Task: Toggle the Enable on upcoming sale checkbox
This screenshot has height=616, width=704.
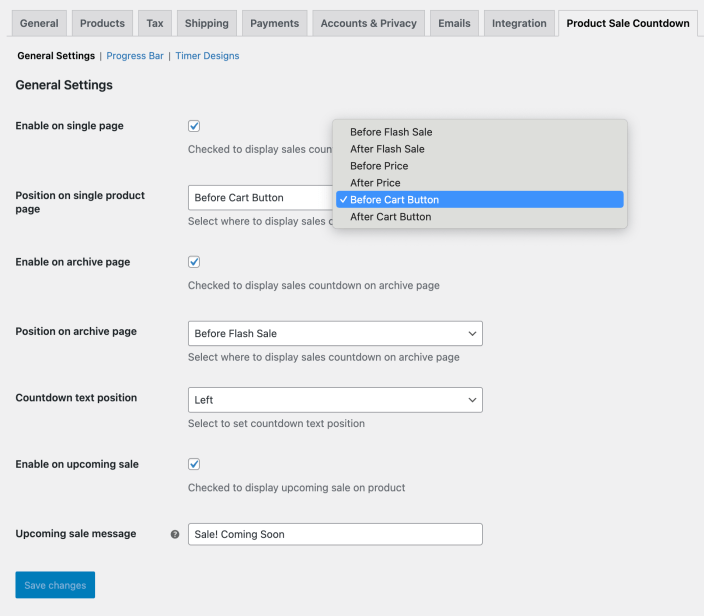Action: pyautogui.click(x=194, y=464)
